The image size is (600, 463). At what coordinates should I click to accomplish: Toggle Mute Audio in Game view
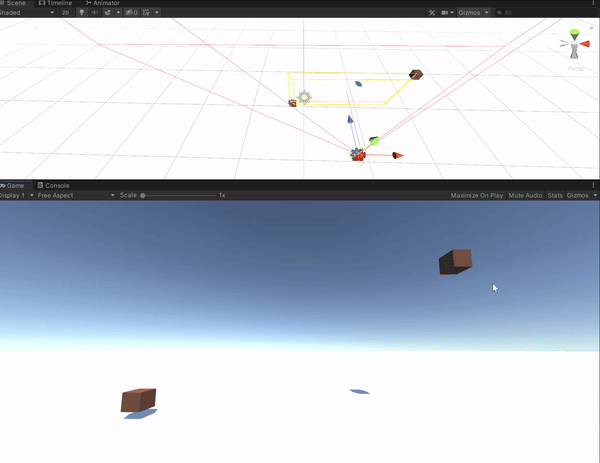(525, 196)
